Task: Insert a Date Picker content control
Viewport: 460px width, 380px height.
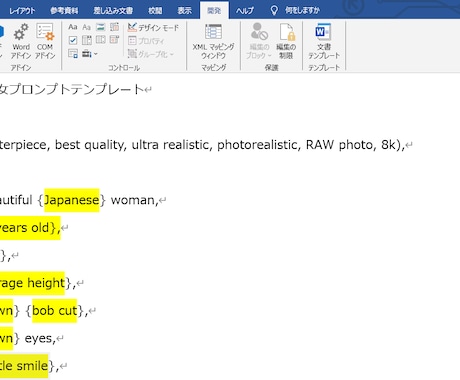Action: coord(114,40)
